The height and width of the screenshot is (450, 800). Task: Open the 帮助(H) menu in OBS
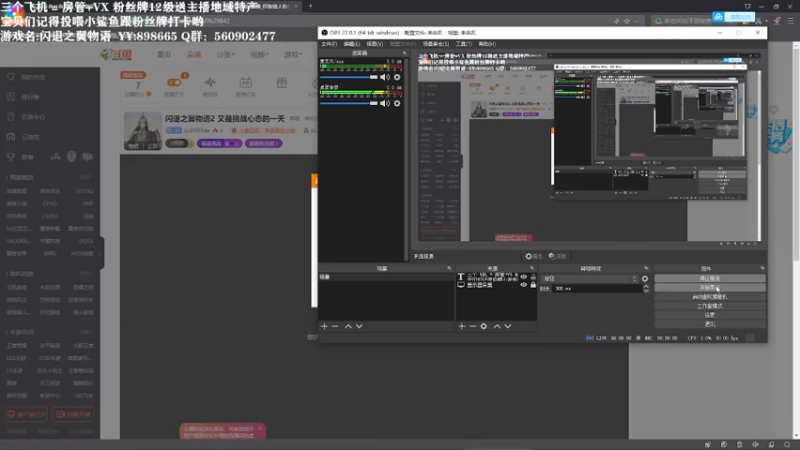[x=487, y=44]
